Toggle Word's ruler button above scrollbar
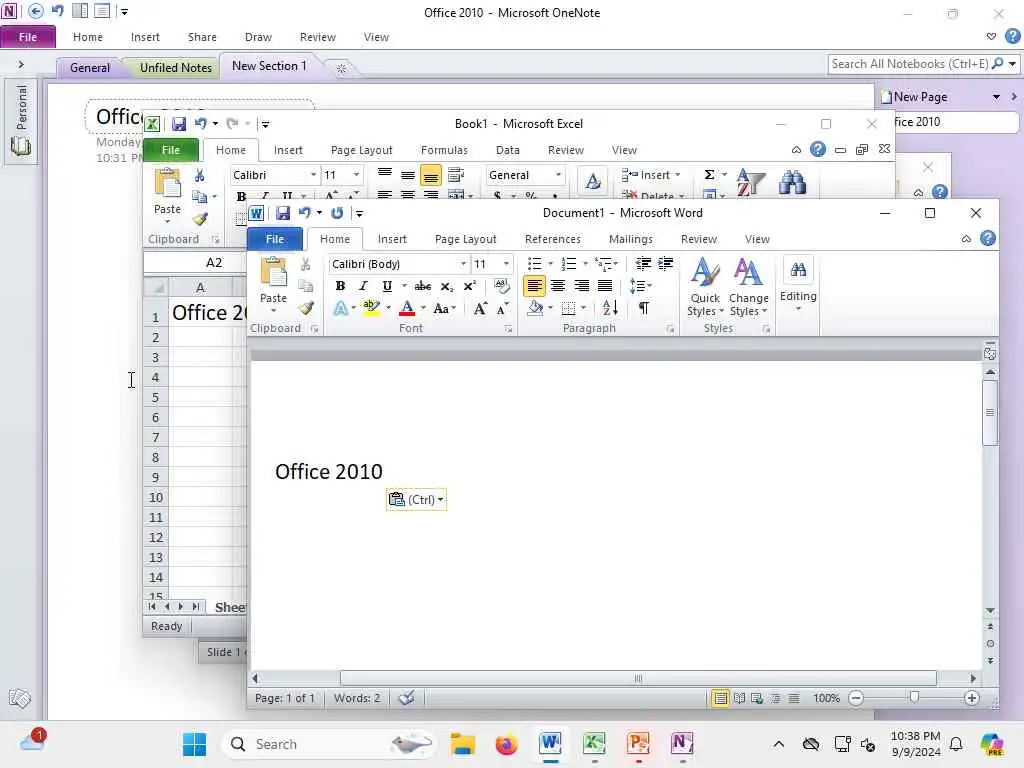 [x=990, y=353]
